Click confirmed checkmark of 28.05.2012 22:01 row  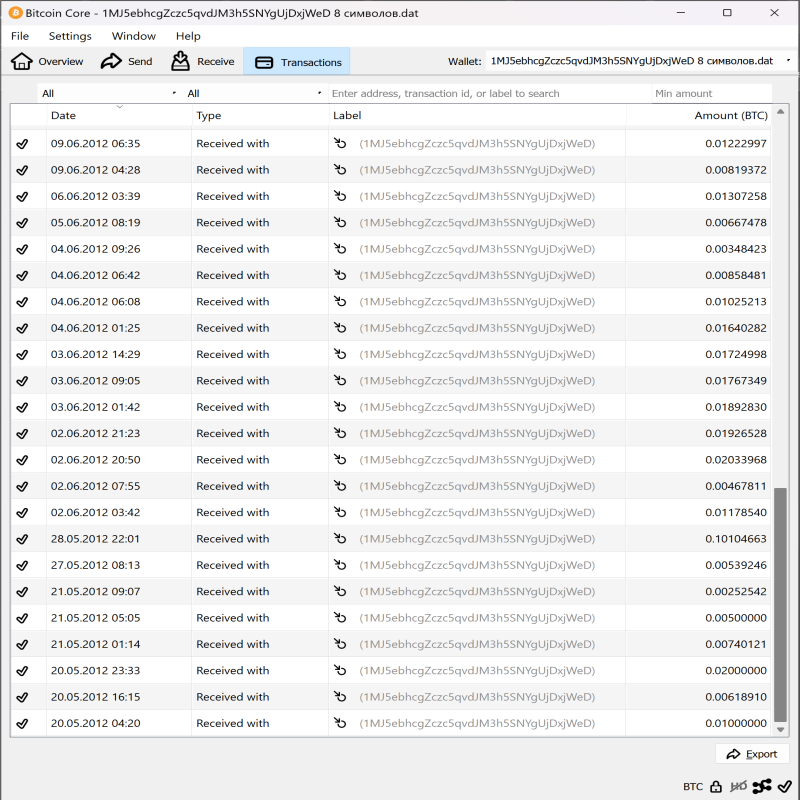(22, 539)
